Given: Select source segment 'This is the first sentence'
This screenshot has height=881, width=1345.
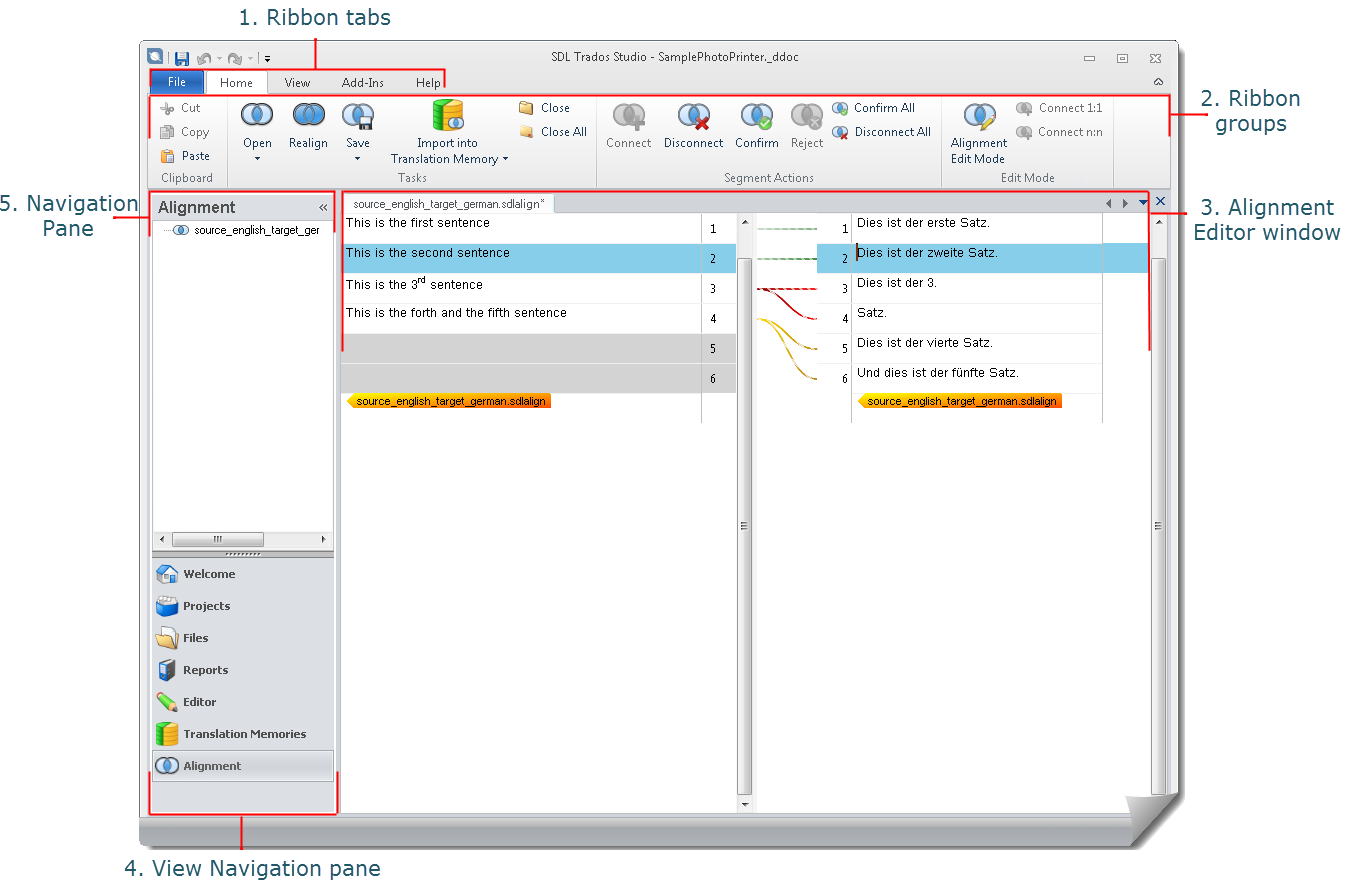Looking at the screenshot, I should pyautogui.click(x=418, y=223).
